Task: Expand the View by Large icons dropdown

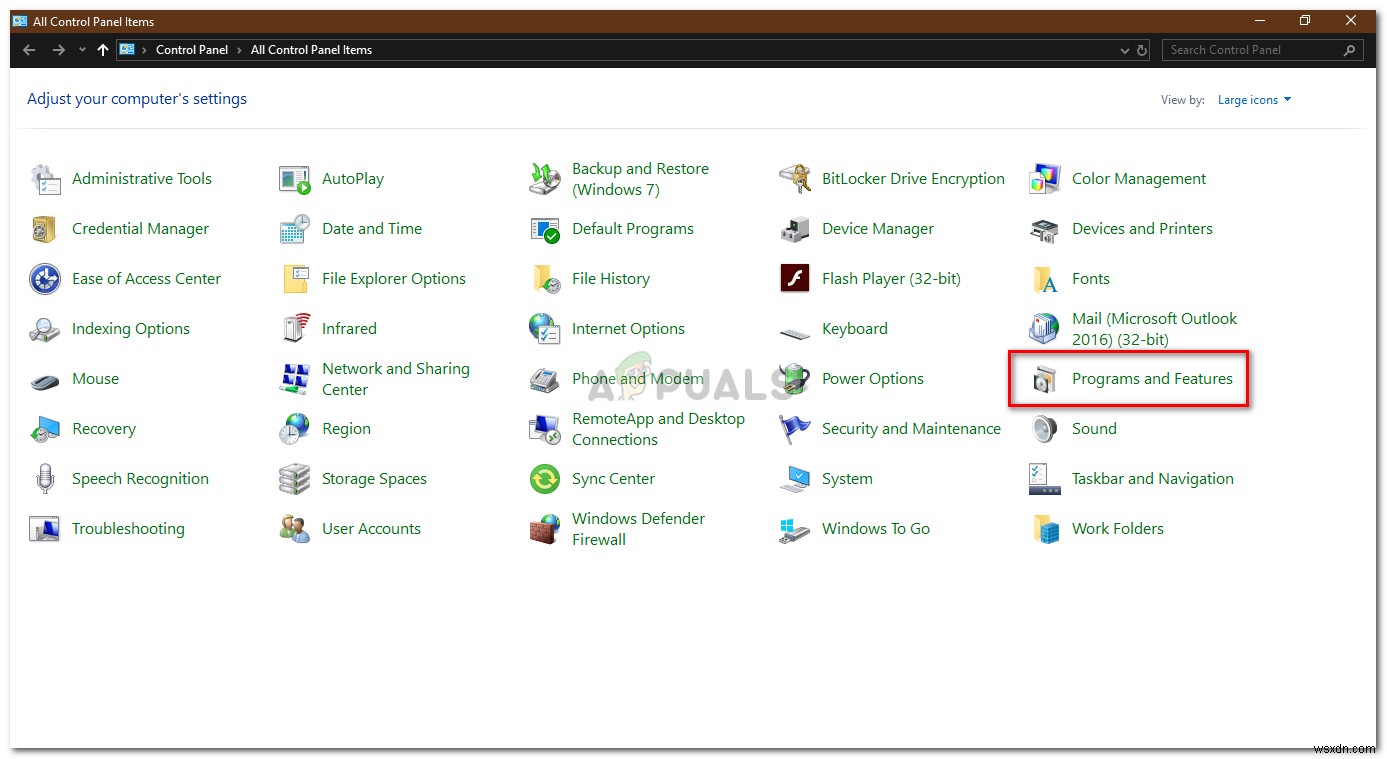Action: coord(1254,100)
